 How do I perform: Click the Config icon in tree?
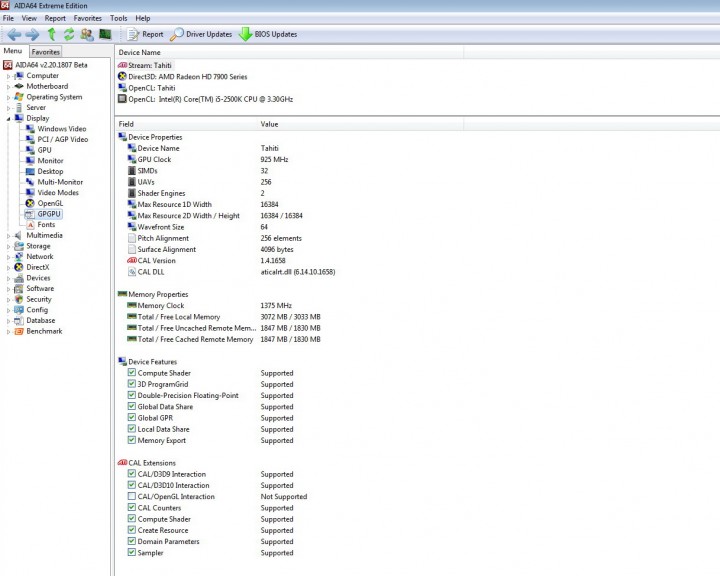[19, 310]
